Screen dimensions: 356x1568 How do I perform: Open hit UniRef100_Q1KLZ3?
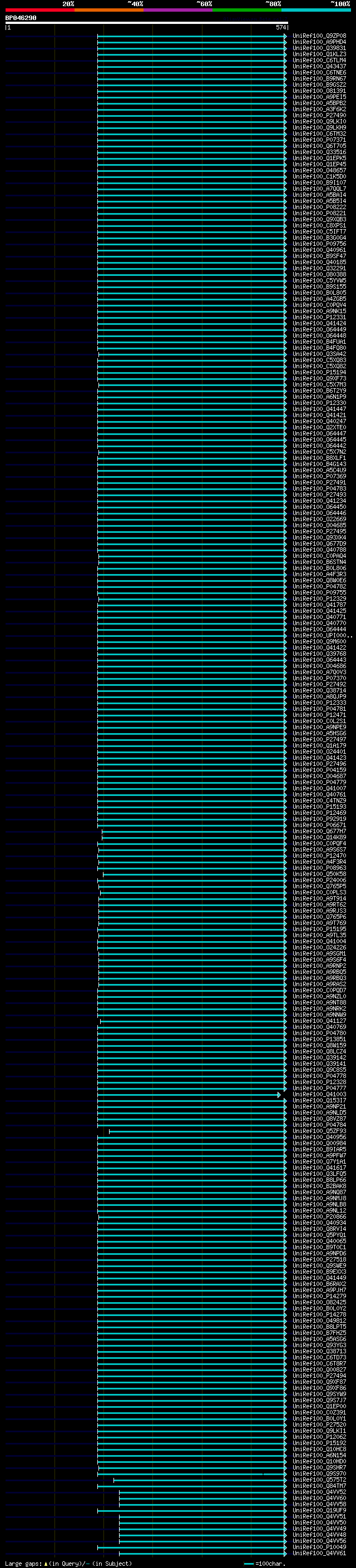click(x=319, y=54)
